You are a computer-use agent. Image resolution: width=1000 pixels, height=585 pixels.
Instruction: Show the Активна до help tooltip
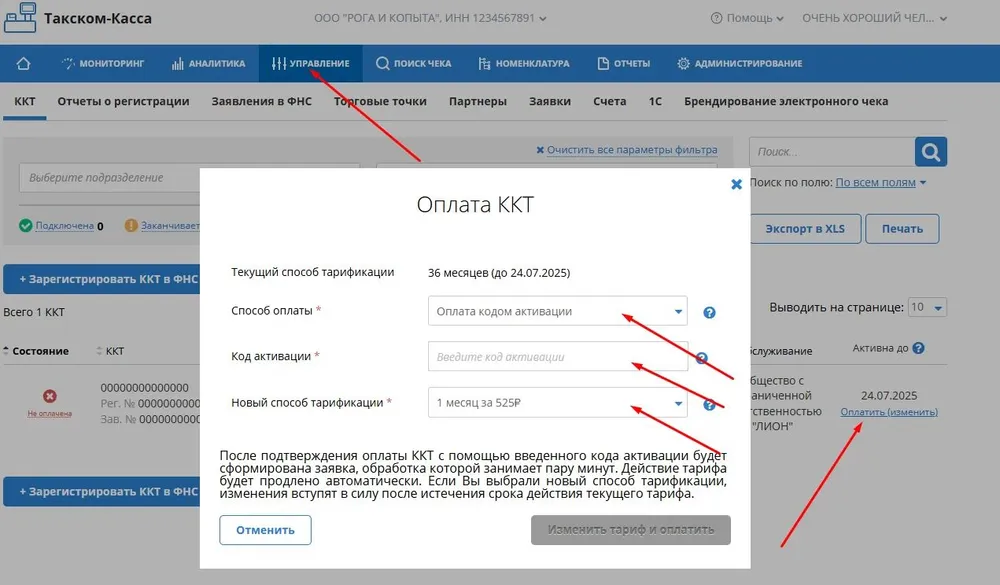(x=918, y=348)
